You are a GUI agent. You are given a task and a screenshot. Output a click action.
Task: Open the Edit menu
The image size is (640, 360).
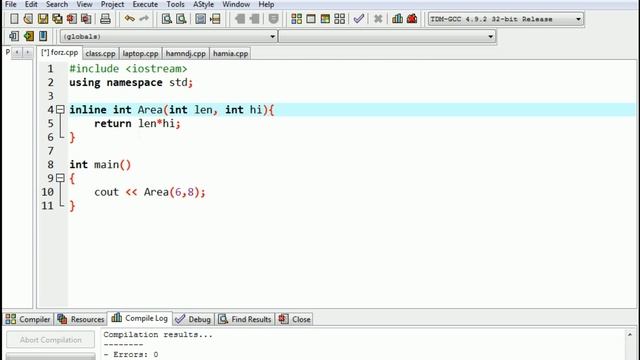coord(31,4)
